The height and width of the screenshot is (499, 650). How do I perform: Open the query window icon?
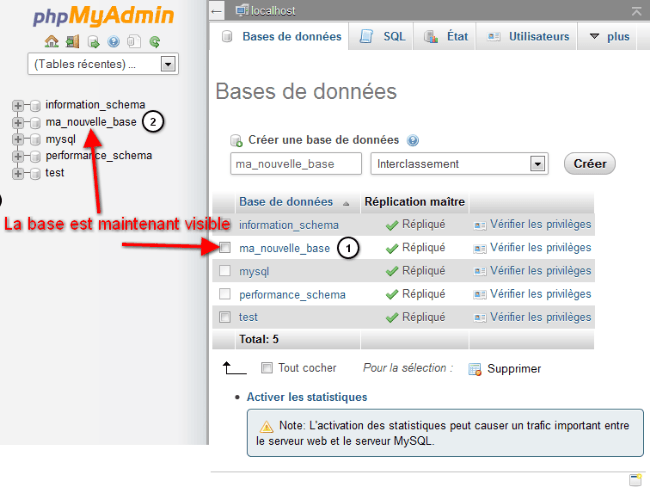click(x=94, y=41)
